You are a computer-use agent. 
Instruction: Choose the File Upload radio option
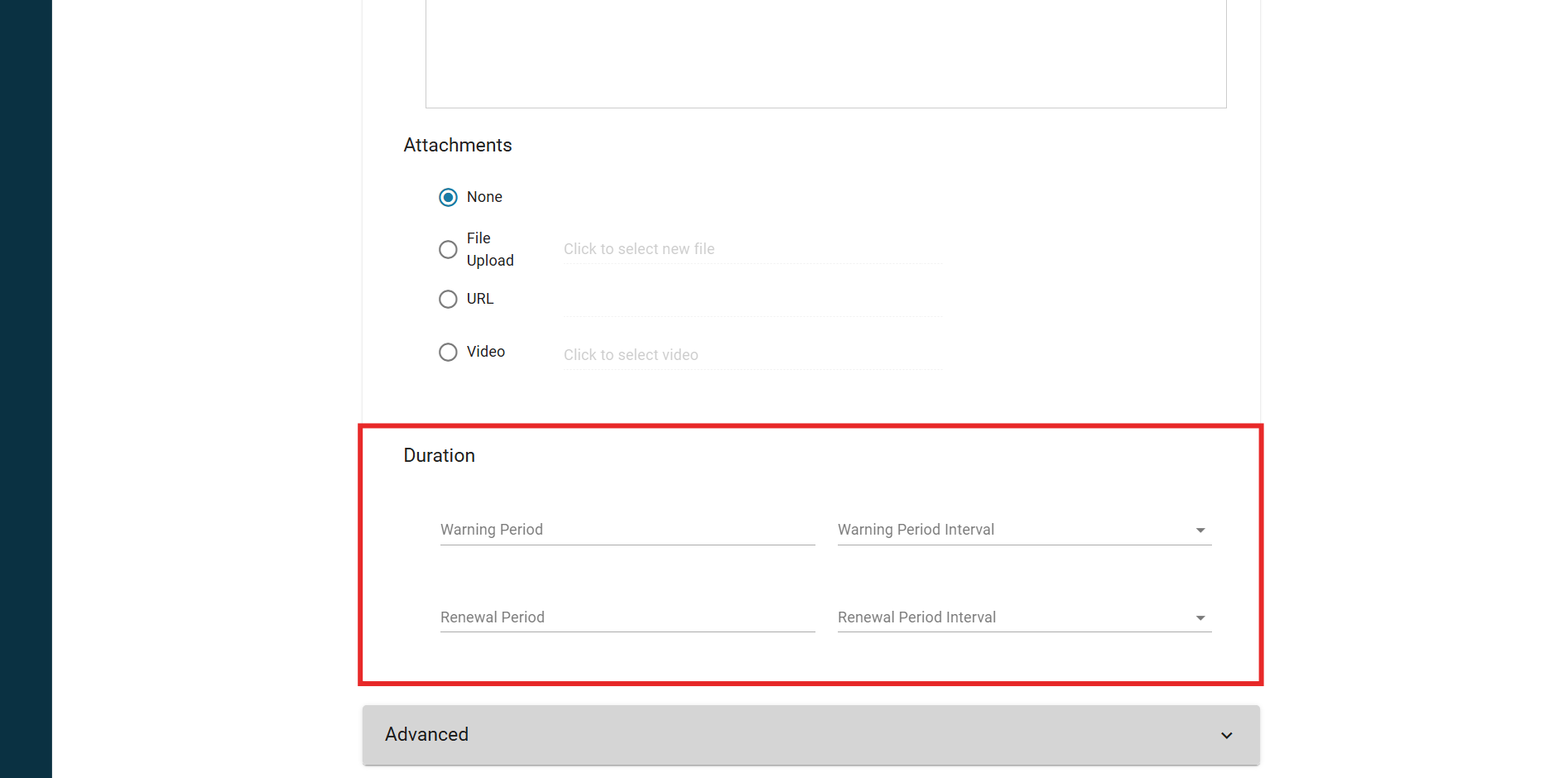click(448, 250)
